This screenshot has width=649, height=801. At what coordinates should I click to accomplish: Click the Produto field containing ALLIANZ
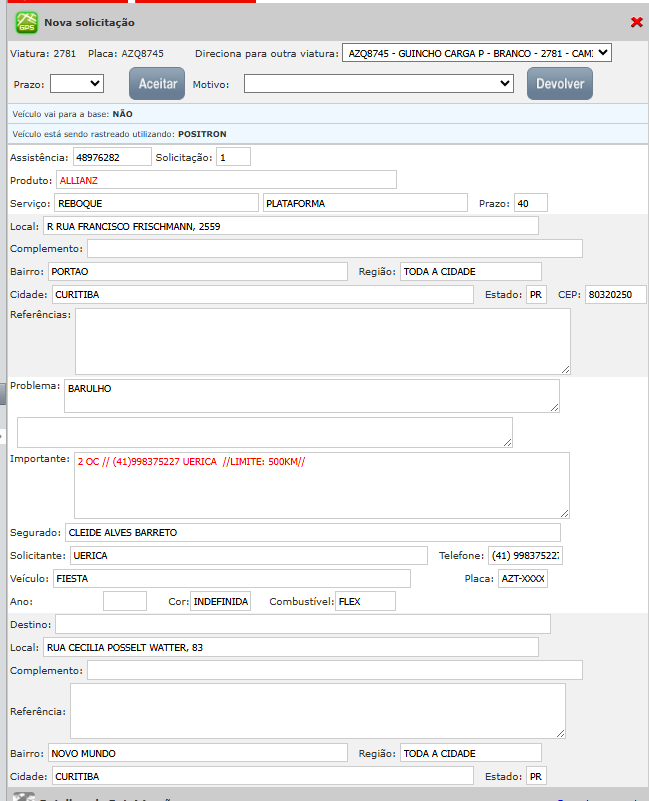point(226,180)
